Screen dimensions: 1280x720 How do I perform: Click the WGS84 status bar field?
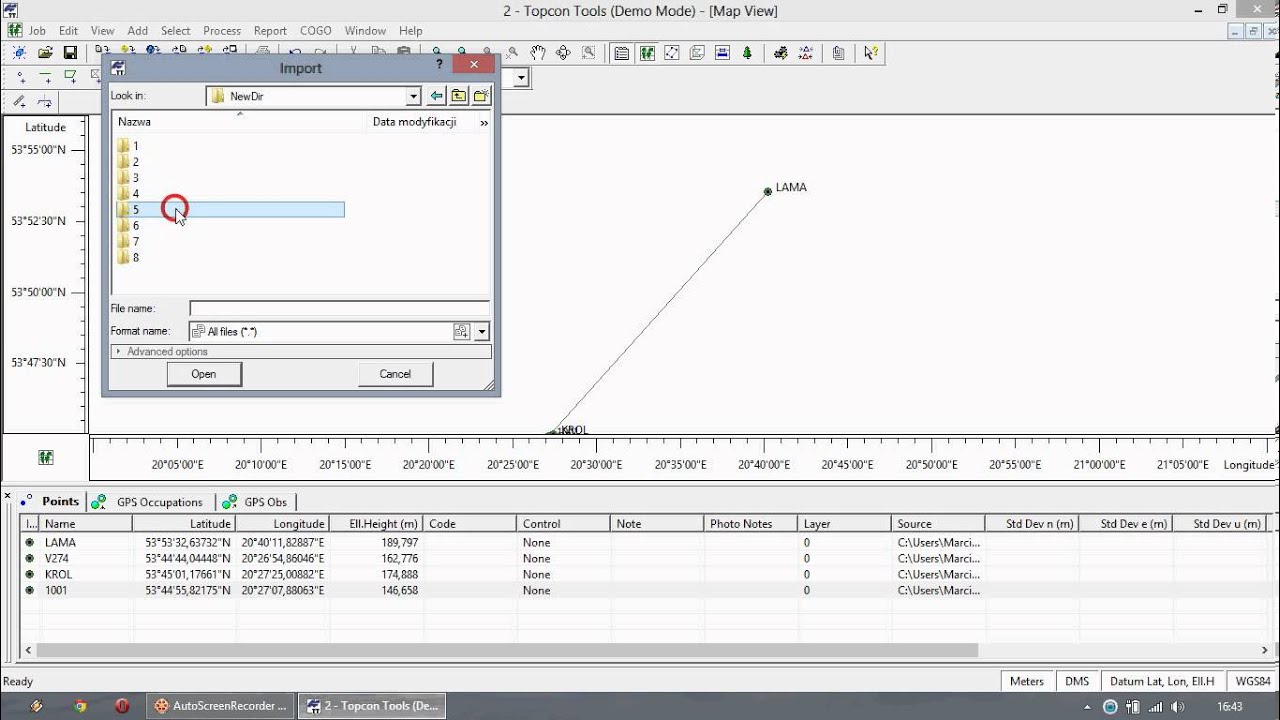(x=1253, y=681)
